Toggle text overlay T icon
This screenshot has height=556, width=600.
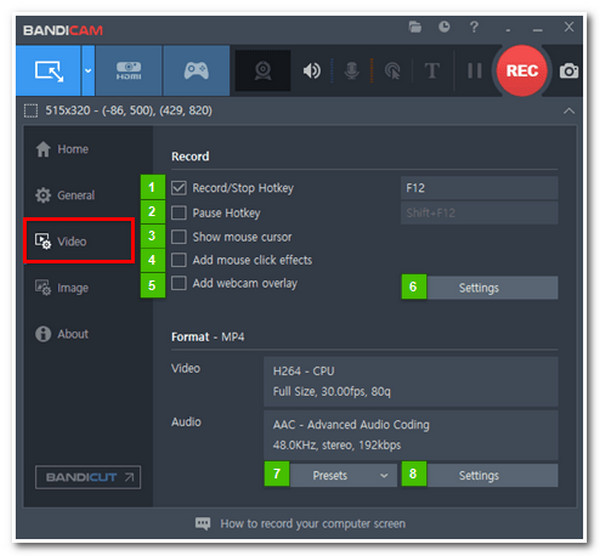click(432, 71)
